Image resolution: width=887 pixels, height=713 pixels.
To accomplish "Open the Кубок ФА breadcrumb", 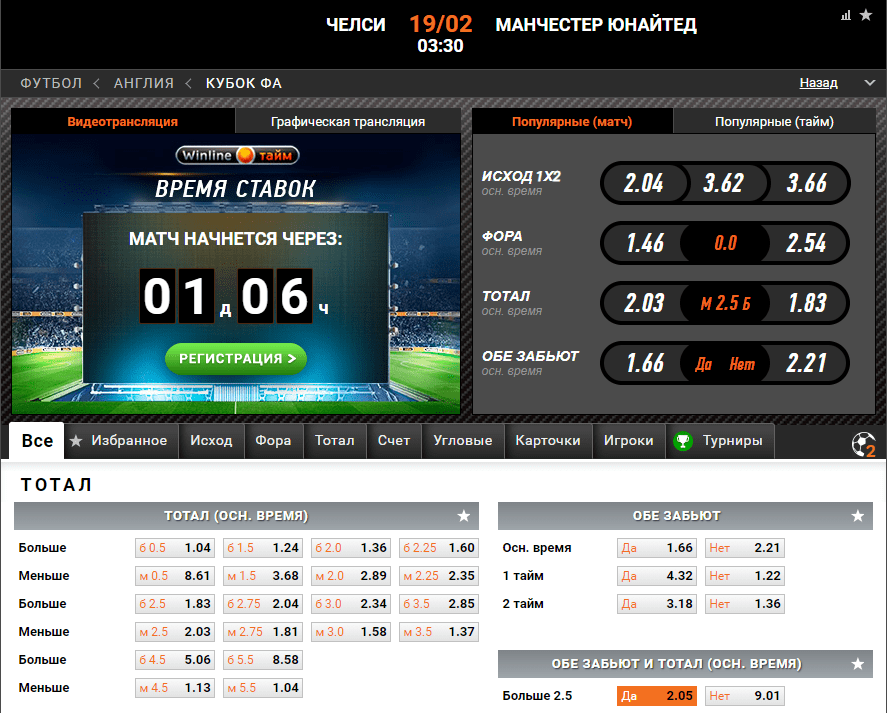I will [x=244, y=83].
